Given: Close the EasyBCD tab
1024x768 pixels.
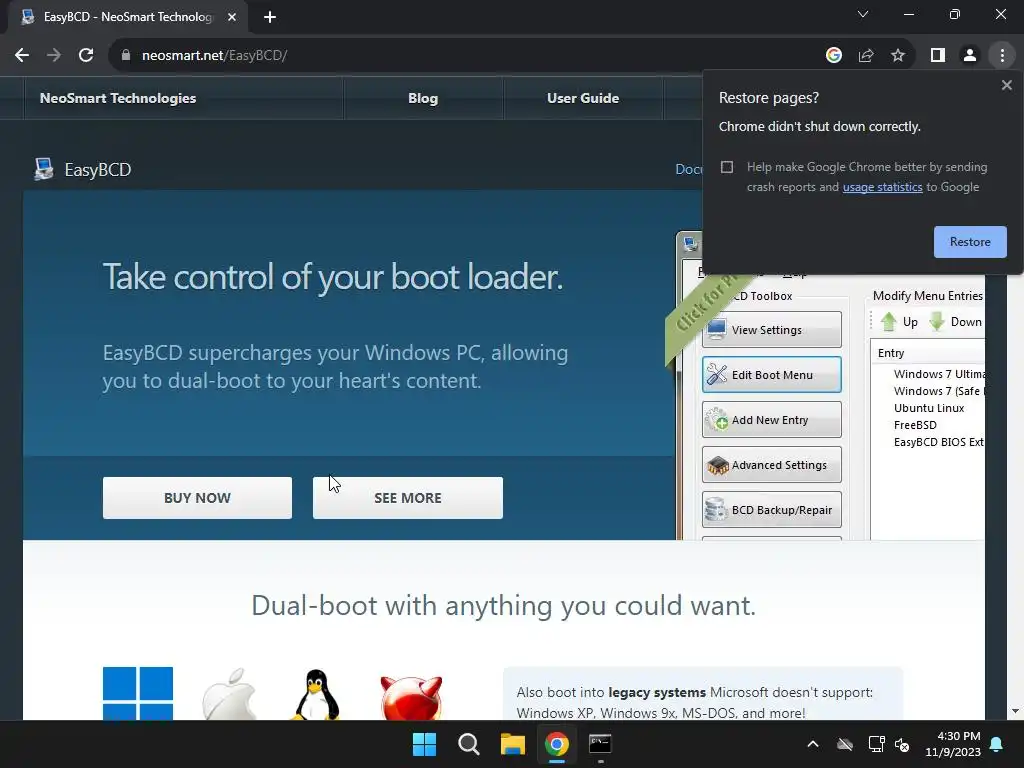Looking at the screenshot, I should [x=232, y=17].
